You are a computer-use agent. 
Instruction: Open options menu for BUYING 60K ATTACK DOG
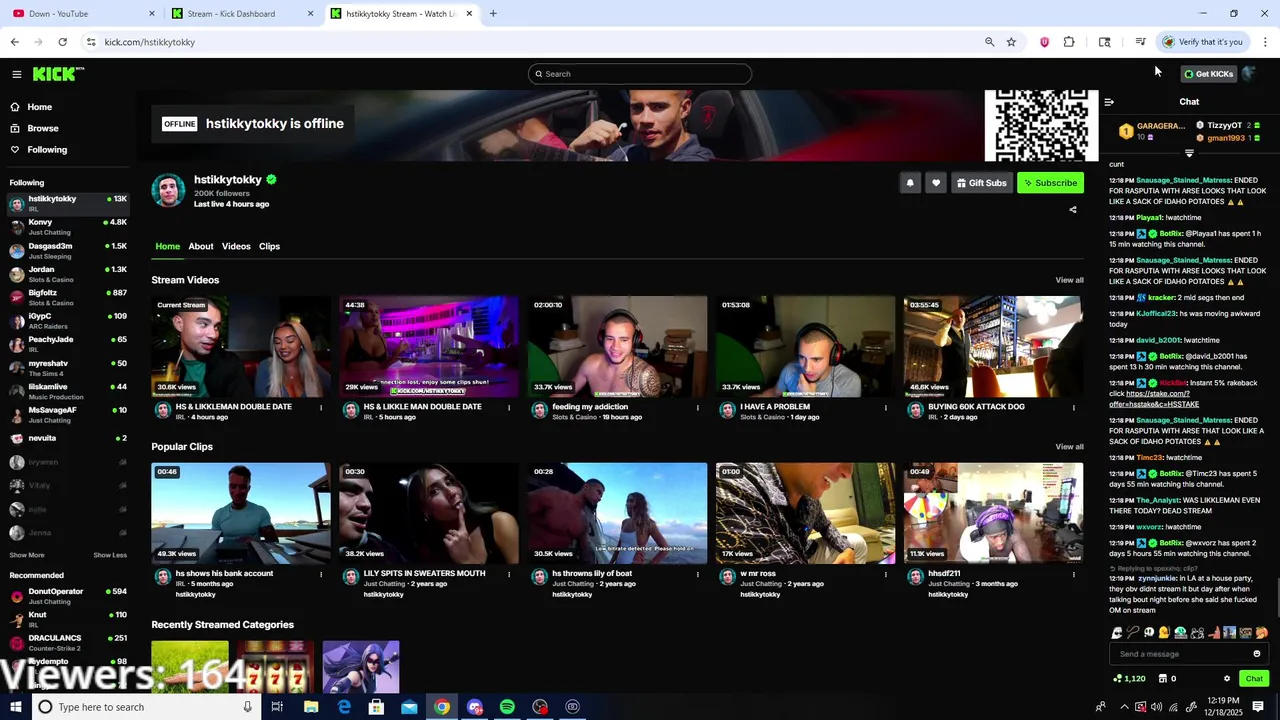coord(1074,407)
